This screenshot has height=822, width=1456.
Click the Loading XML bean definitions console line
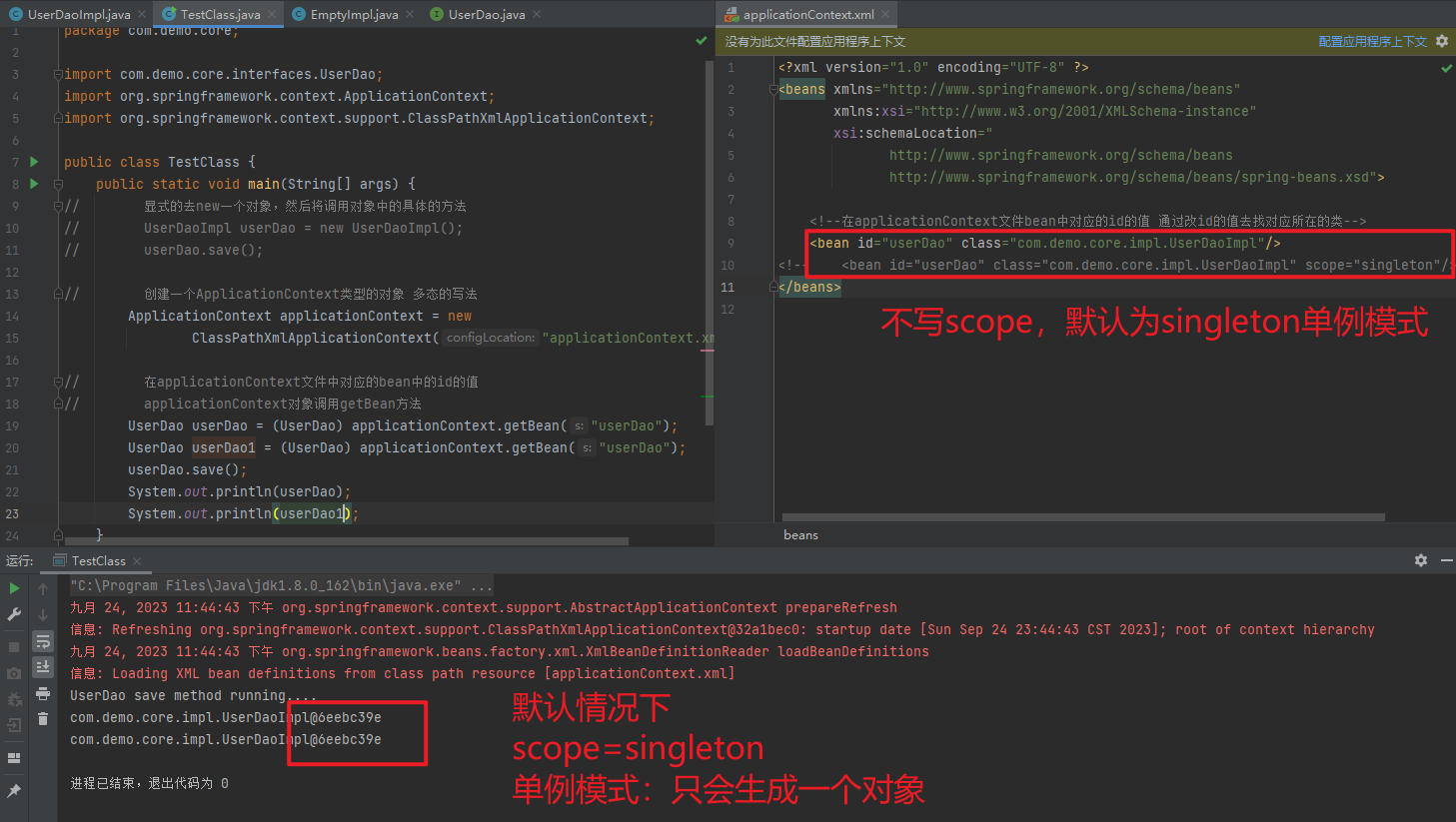(x=402, y=673)
